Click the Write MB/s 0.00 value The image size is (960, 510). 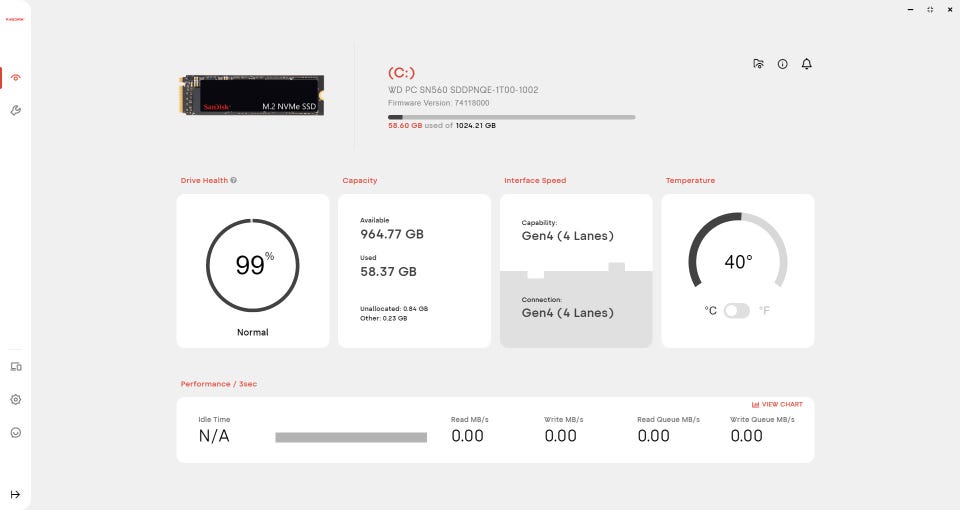coord(560,436)
